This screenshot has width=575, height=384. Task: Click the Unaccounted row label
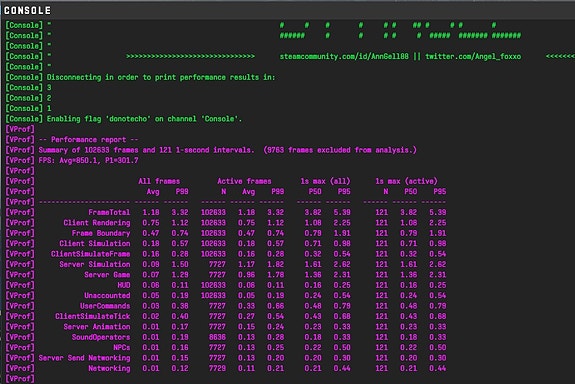pyautogui.click(x=107, y=296)
